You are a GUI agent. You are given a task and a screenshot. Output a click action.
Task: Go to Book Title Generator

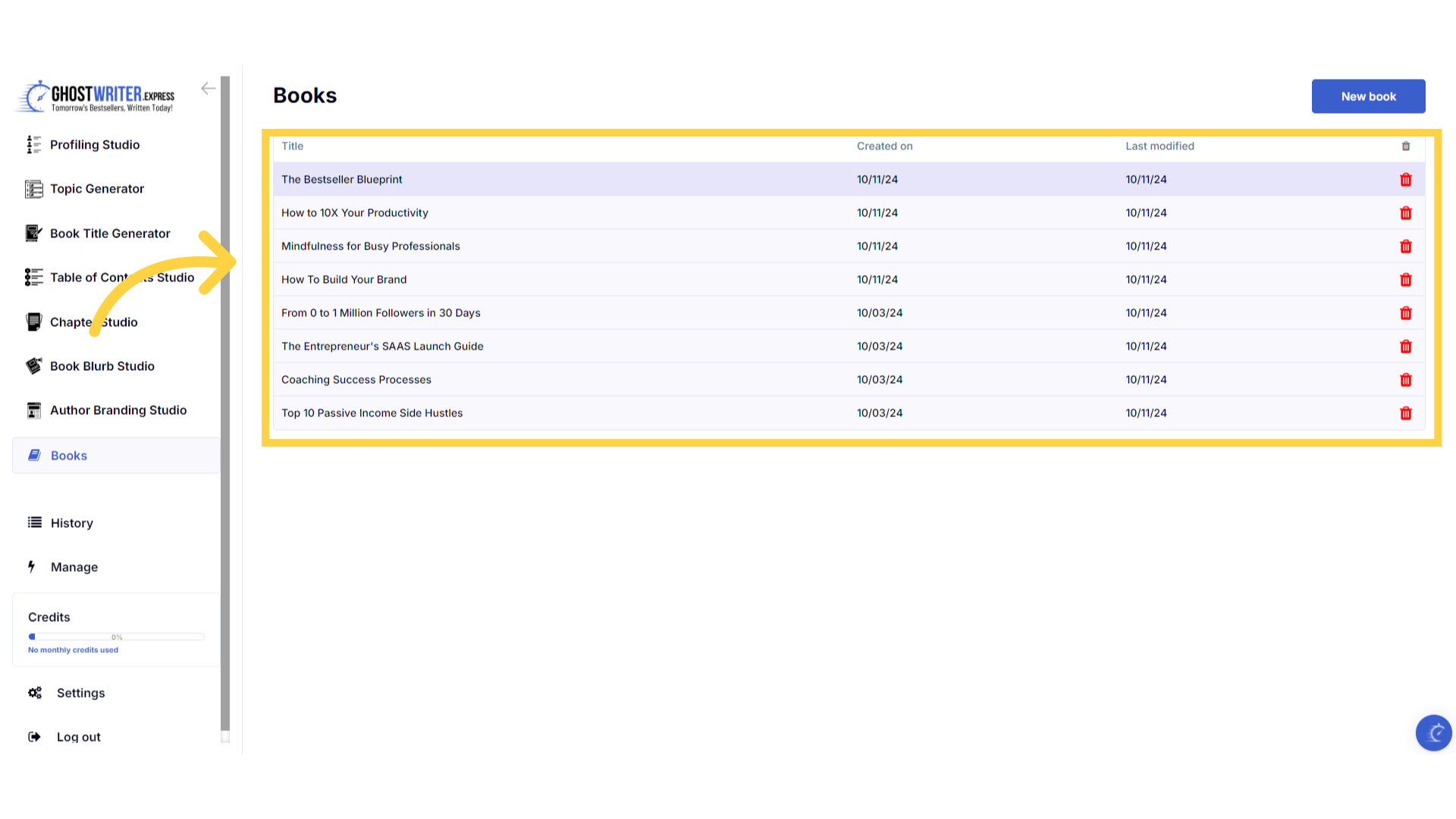(110, 234)
